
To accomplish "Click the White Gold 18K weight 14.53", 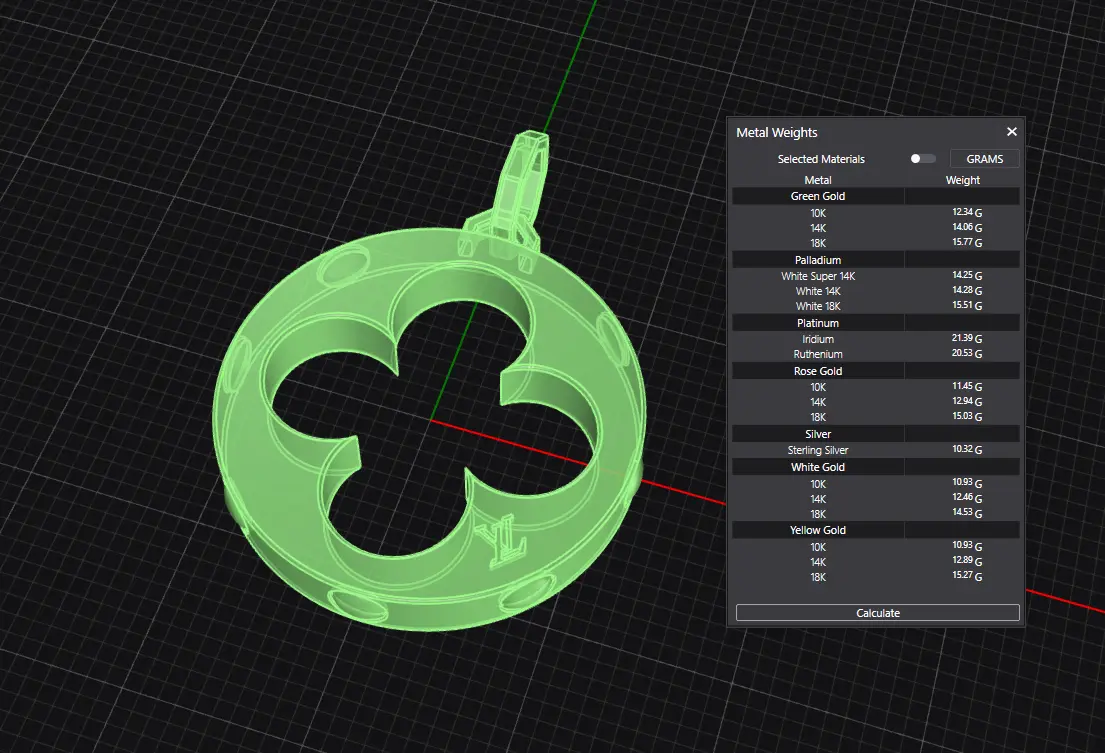I will 967,513.
